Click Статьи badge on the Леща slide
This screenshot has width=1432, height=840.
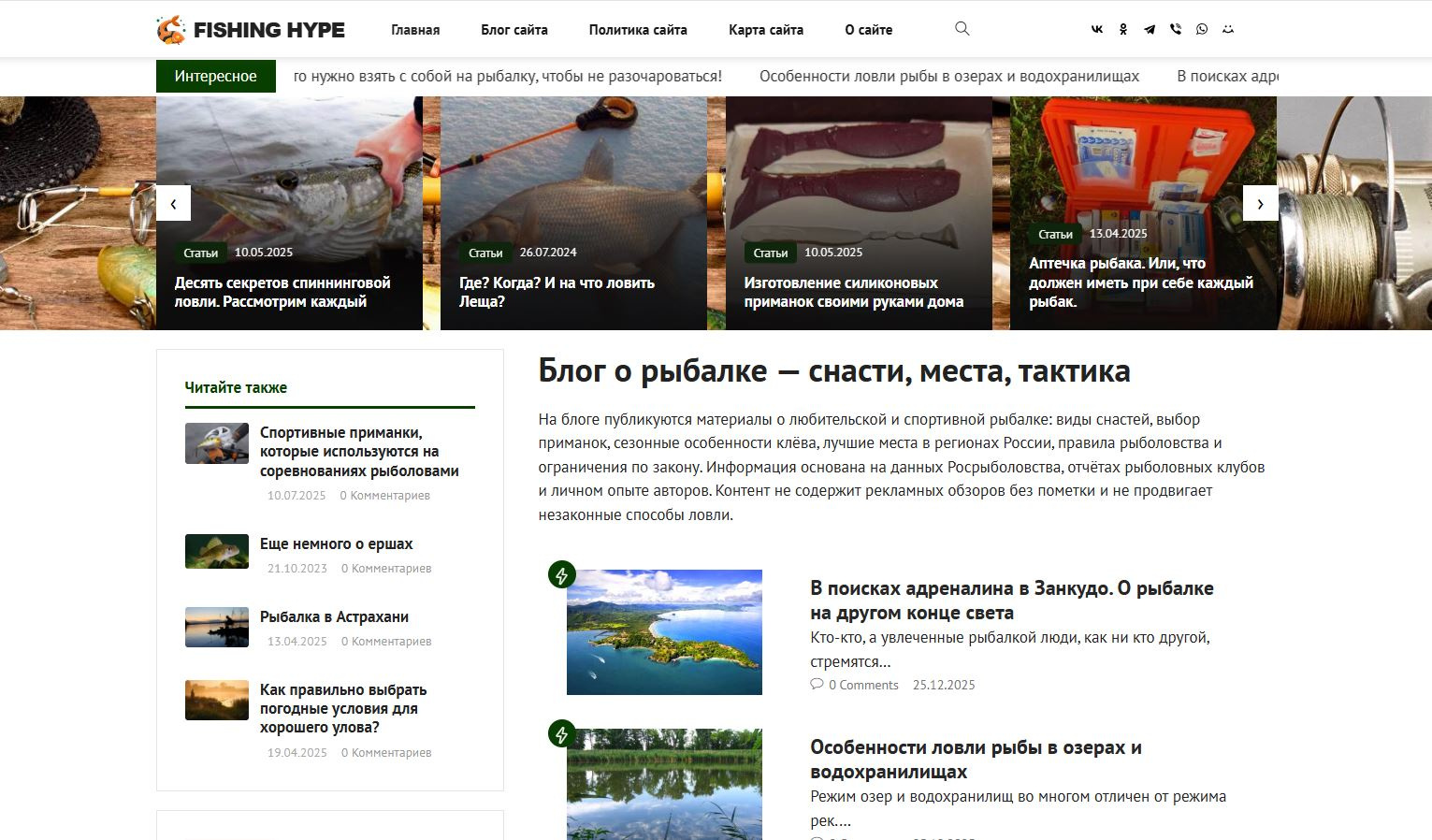485,253
